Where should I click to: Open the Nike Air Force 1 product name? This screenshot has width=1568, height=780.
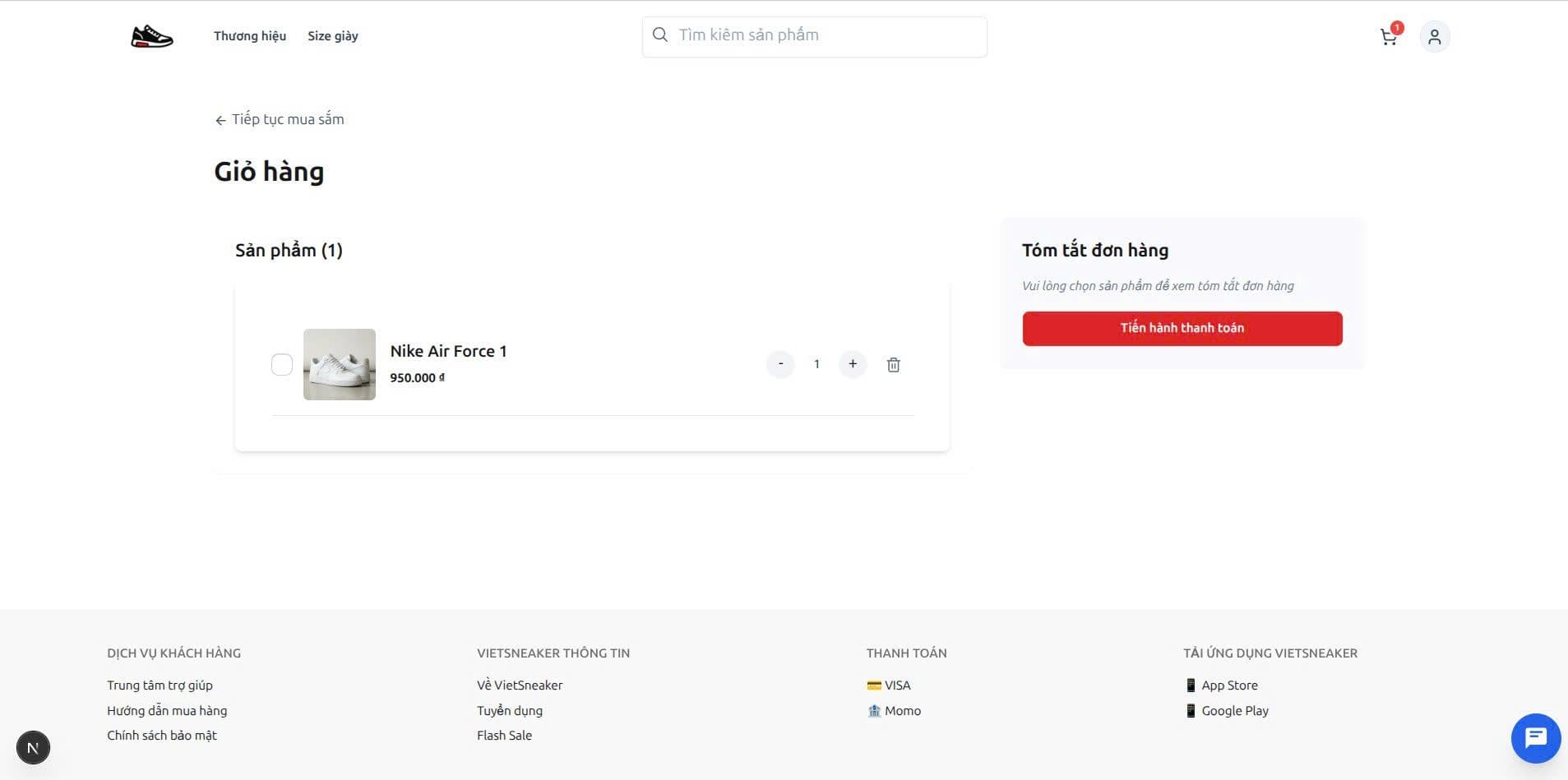448,351
